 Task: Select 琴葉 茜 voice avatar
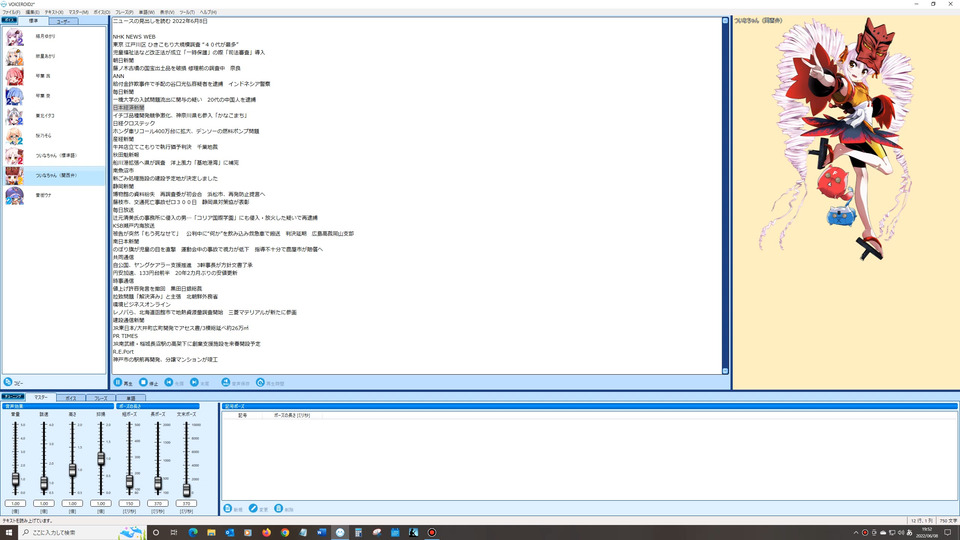[14, 77]
